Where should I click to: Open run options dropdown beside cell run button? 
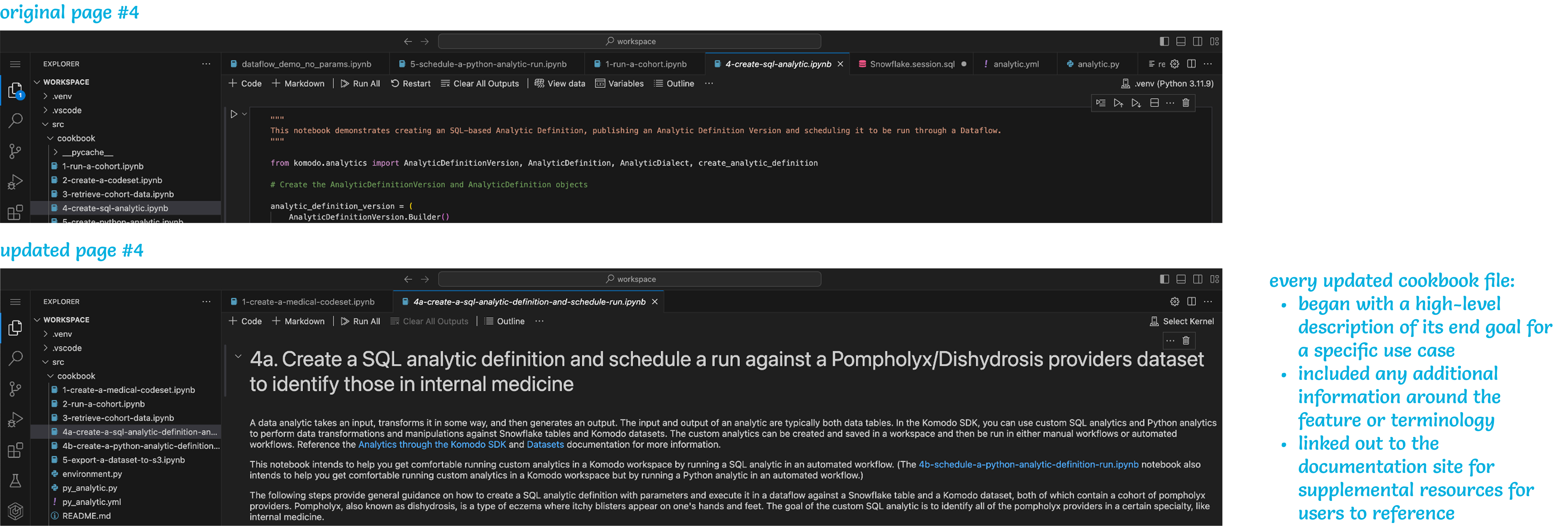click(x=245, y=114)
